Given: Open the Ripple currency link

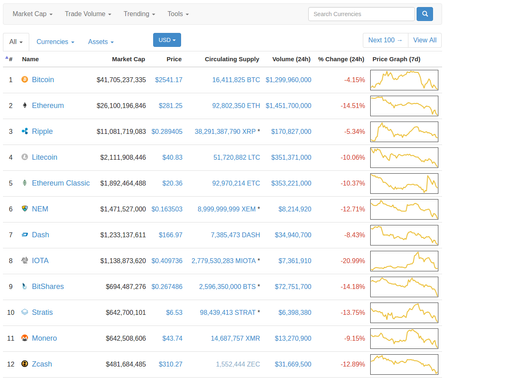Looking at the screenshot, I should [x=42, y=131].
